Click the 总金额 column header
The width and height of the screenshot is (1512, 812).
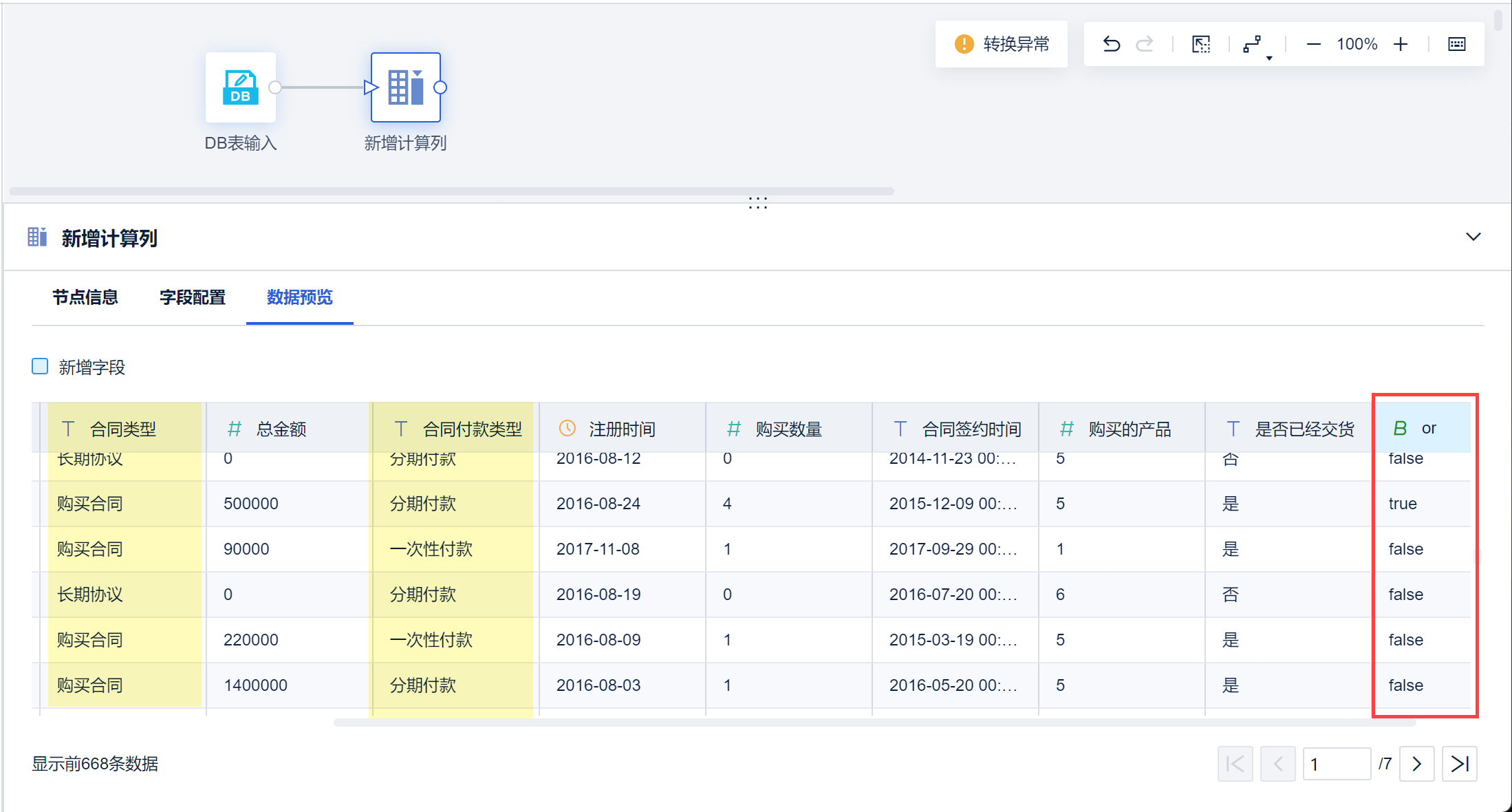point(281,429)
